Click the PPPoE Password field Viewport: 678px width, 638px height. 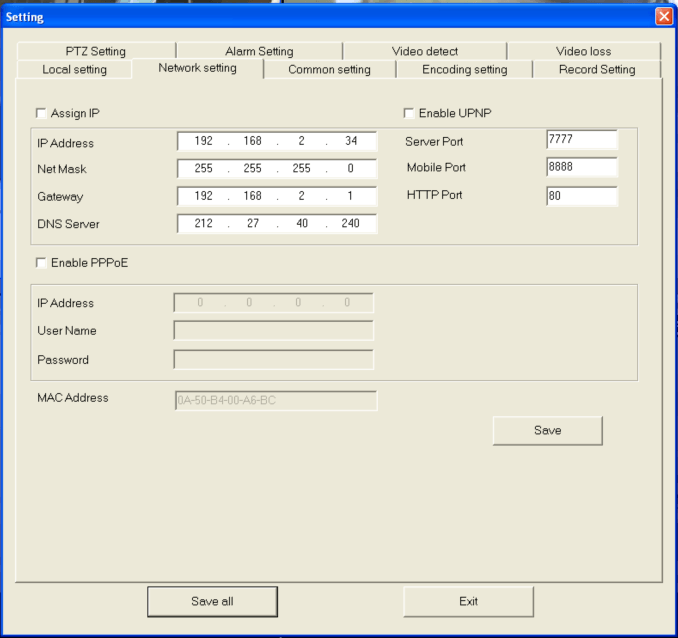pos(274,359)
